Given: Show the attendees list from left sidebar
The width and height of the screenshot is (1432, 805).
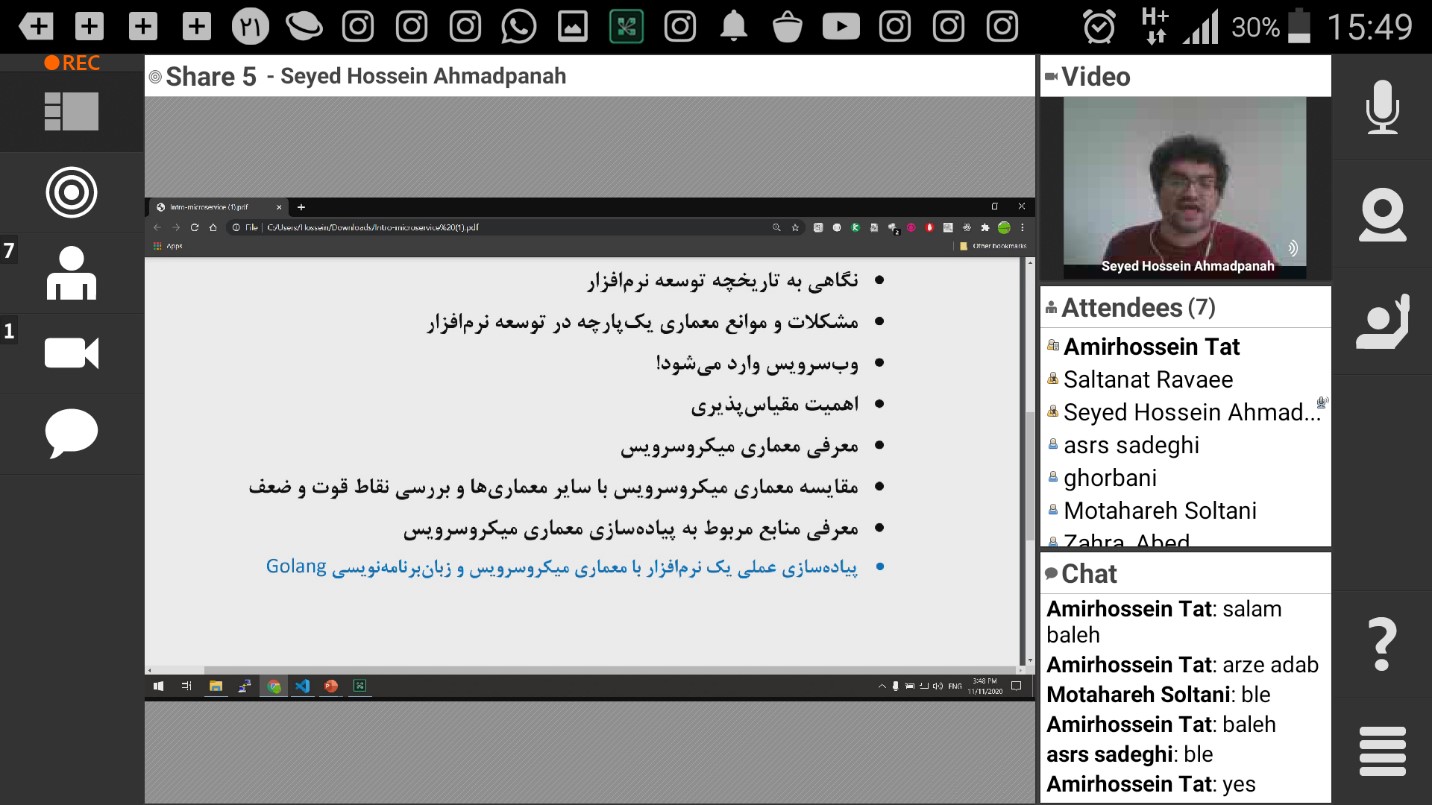Looking at the screenshot, I should [x=71, y=273].
